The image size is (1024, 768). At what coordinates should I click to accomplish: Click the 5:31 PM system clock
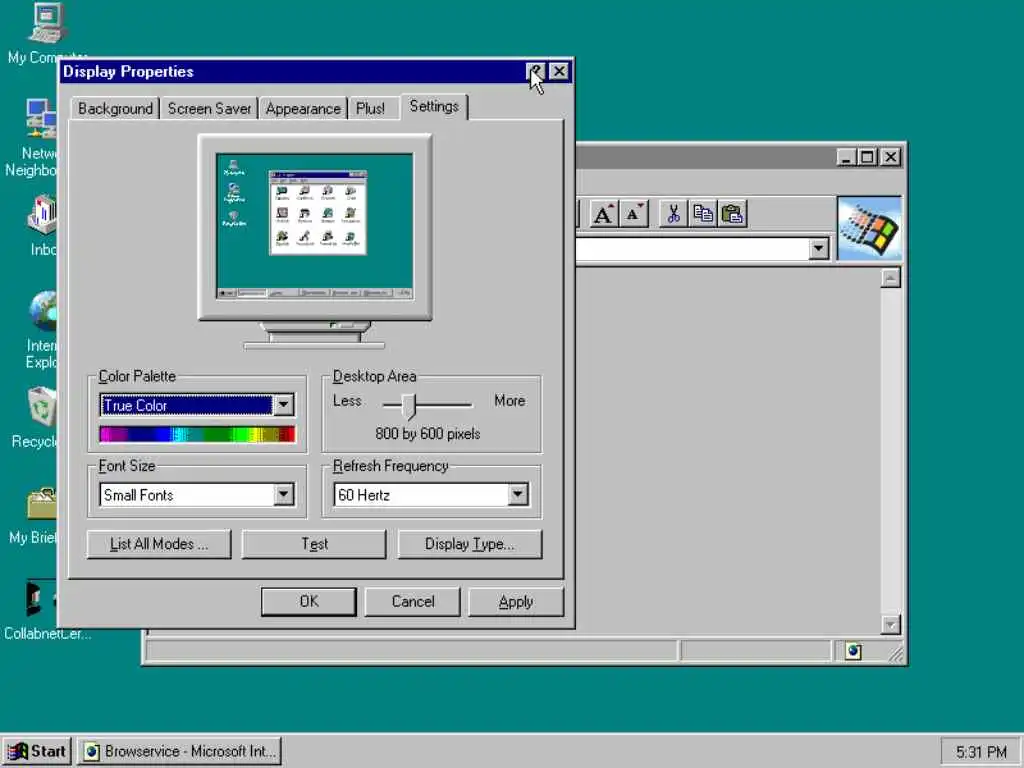pyautogui.click(x=981, y=752)
